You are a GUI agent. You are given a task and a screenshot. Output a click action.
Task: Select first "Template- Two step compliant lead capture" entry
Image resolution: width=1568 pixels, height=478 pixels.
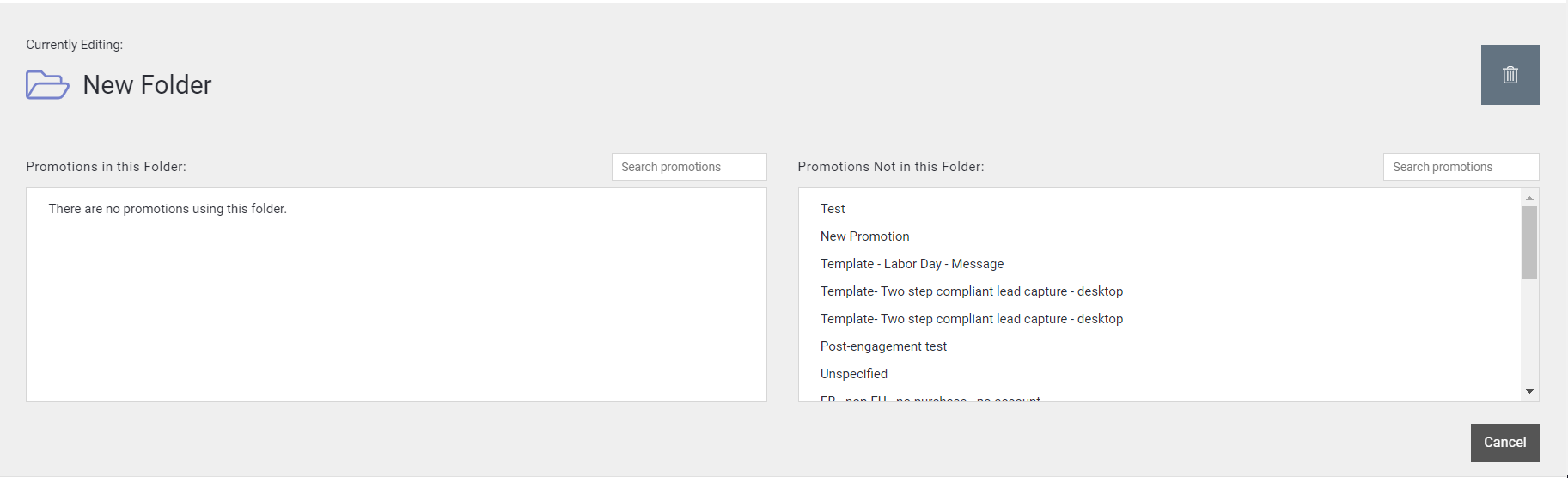(971, 291)
